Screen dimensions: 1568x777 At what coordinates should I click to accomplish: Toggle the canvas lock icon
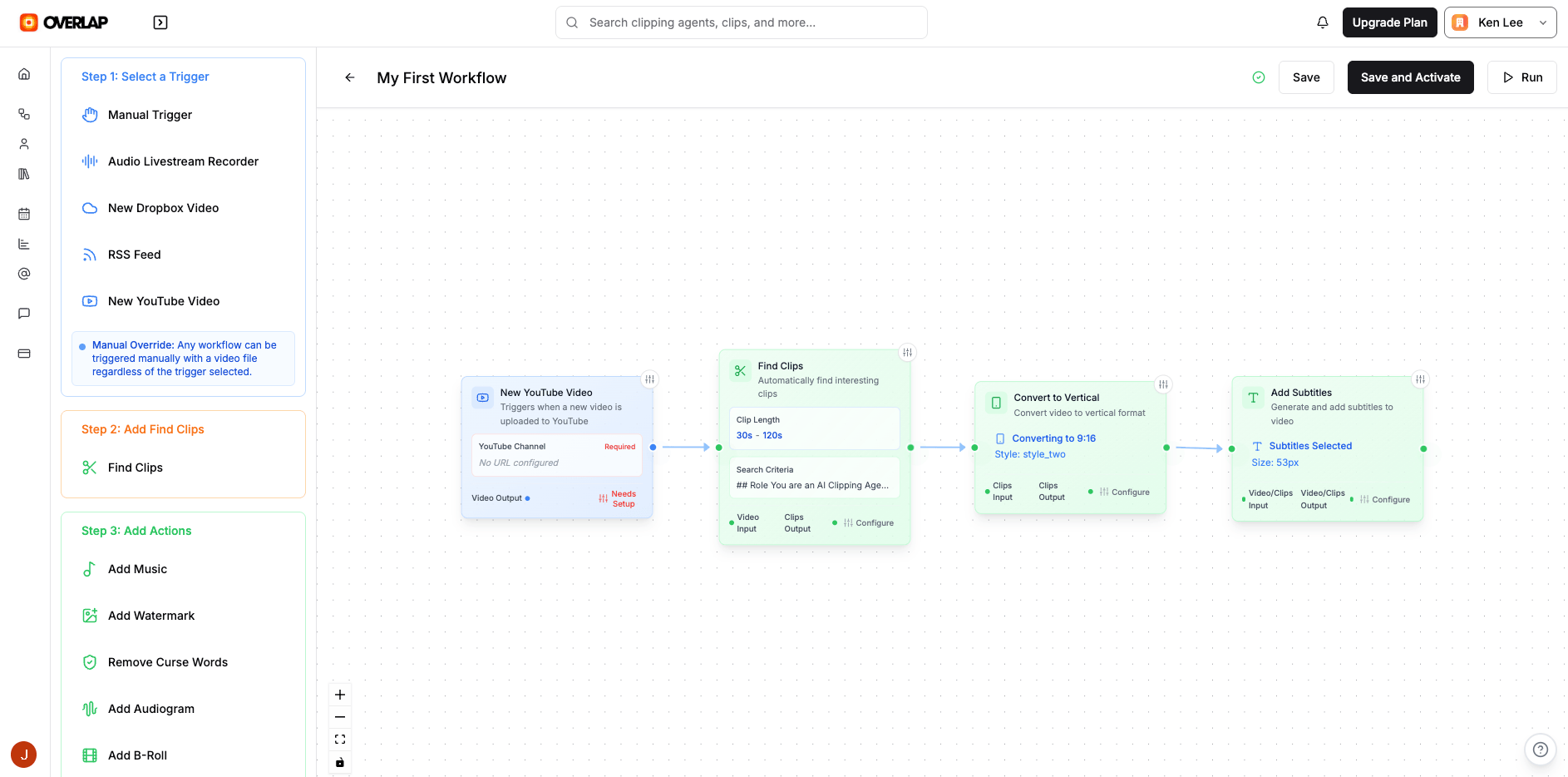pyautogui.click(x=340, y=762)
